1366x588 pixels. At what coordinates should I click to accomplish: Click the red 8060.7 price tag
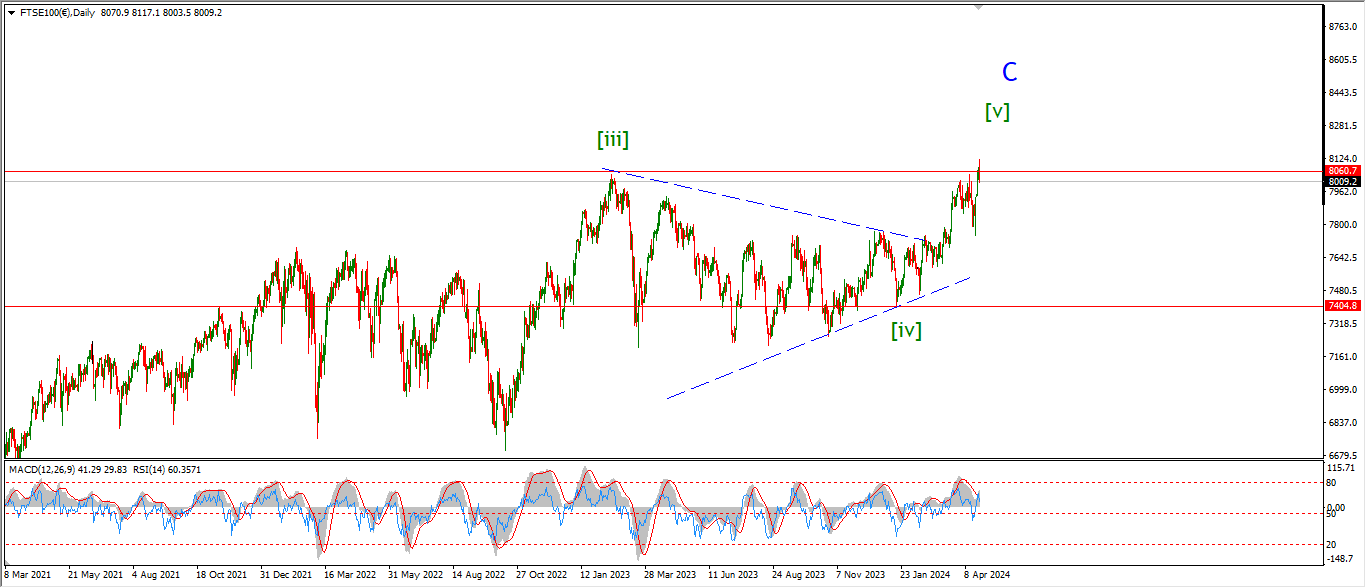click(x=1342, y=171)
